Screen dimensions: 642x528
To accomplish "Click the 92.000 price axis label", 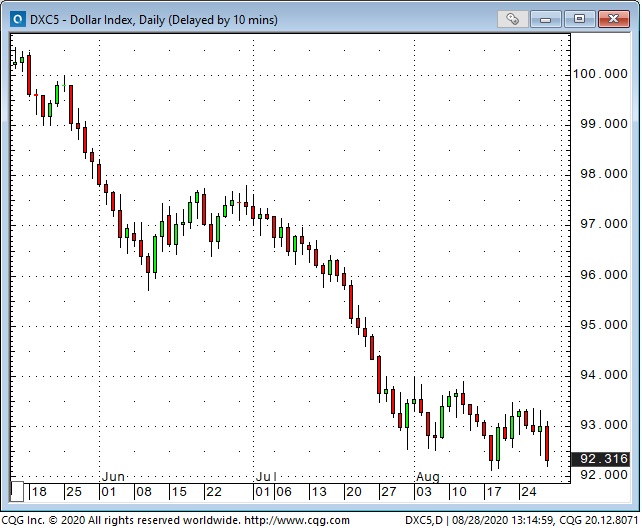I will [604, 474].
